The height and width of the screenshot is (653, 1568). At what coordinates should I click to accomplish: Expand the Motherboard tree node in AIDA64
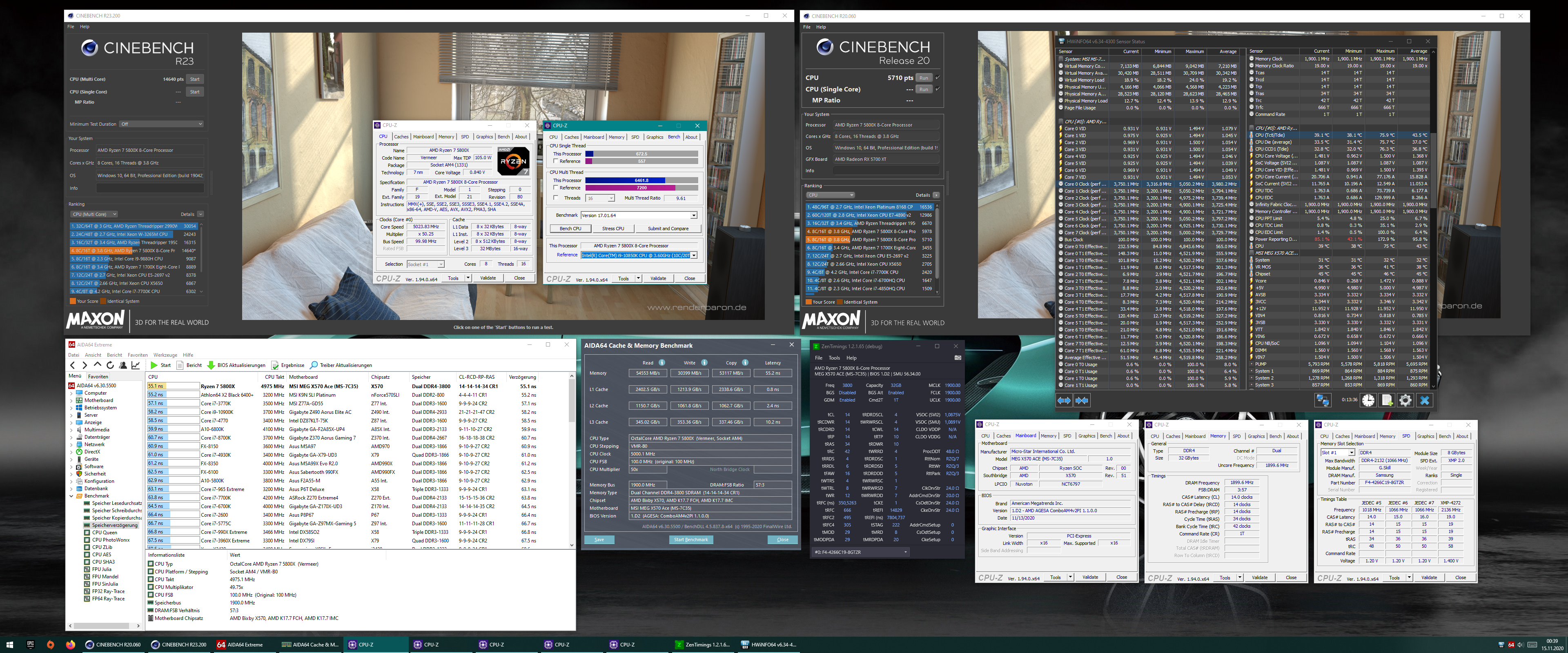71,400
